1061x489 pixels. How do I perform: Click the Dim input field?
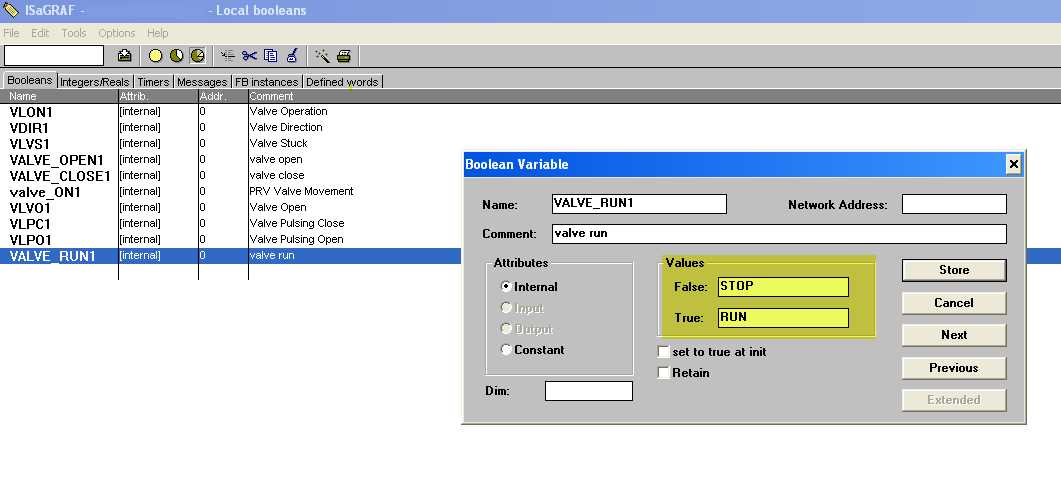(x=589, y=391)
